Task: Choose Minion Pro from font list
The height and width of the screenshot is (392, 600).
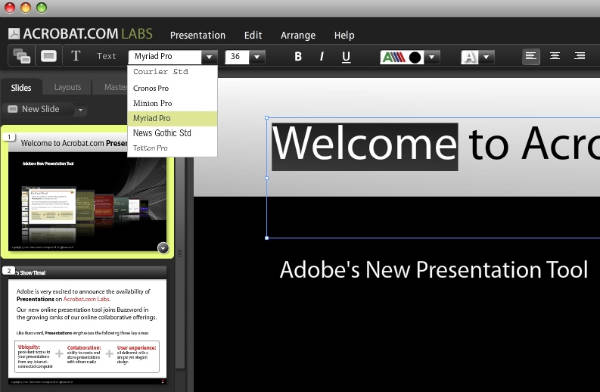Action: pyautogui.click(x=172, y=103)
